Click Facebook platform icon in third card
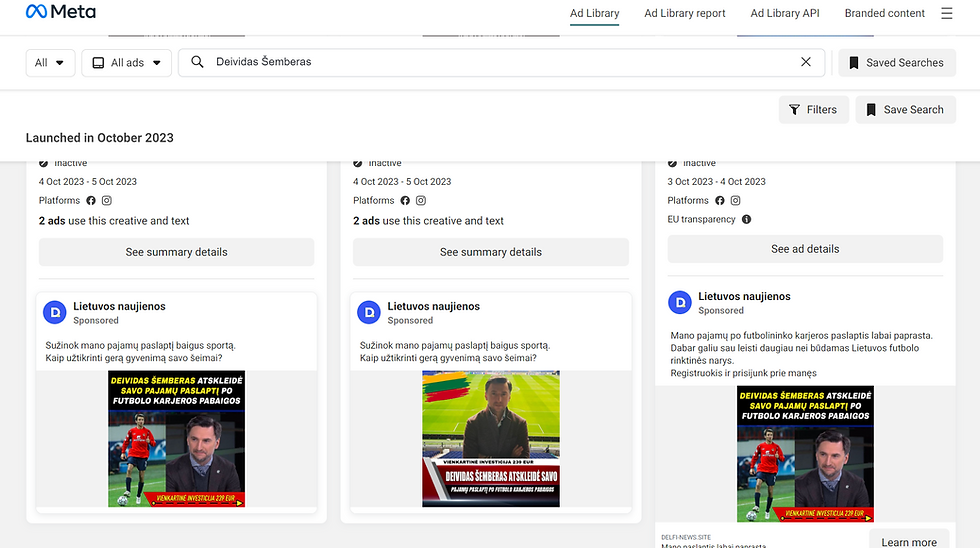This screenshot has width=980, height=548. [x=720, y=201]
